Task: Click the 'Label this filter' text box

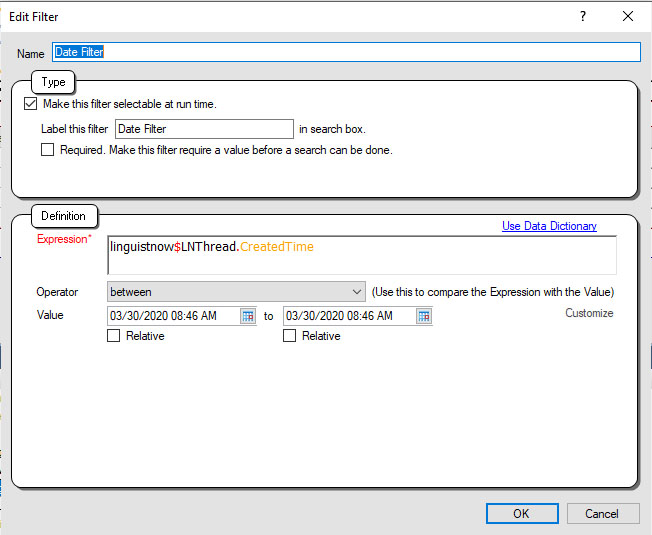Action: (203, 129)
